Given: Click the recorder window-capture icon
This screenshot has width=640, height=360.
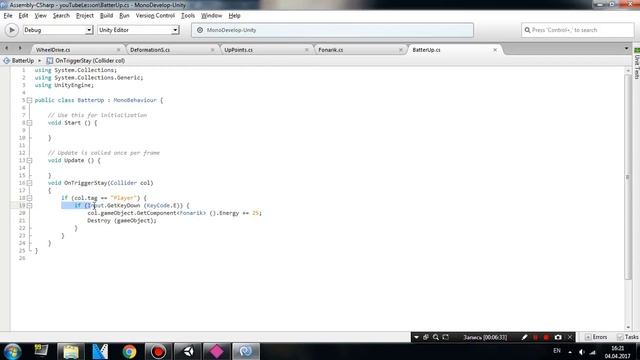Looking at the screenshot, I should 426,337.
